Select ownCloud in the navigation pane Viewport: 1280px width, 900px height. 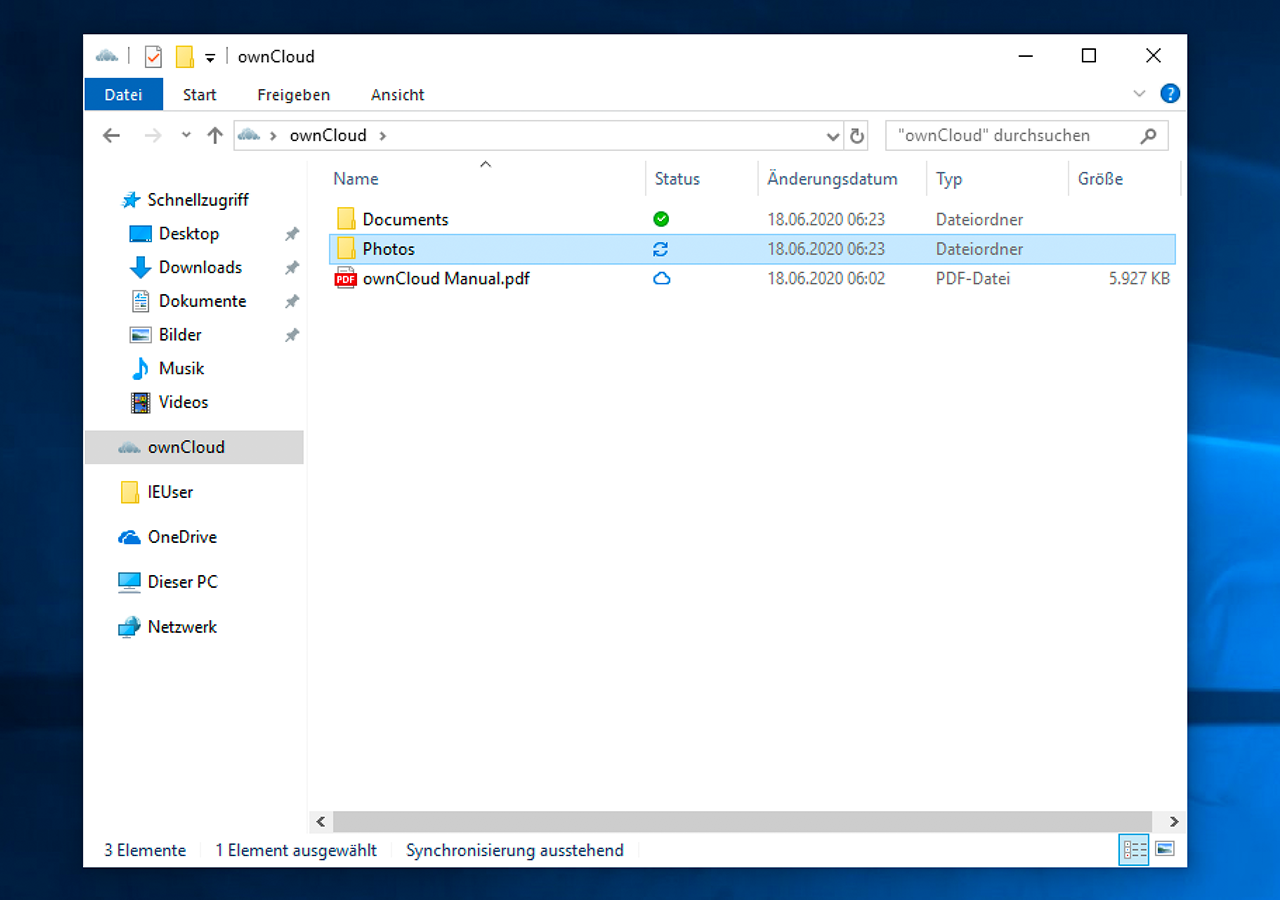pyautogui.click(x=194, y=447)
